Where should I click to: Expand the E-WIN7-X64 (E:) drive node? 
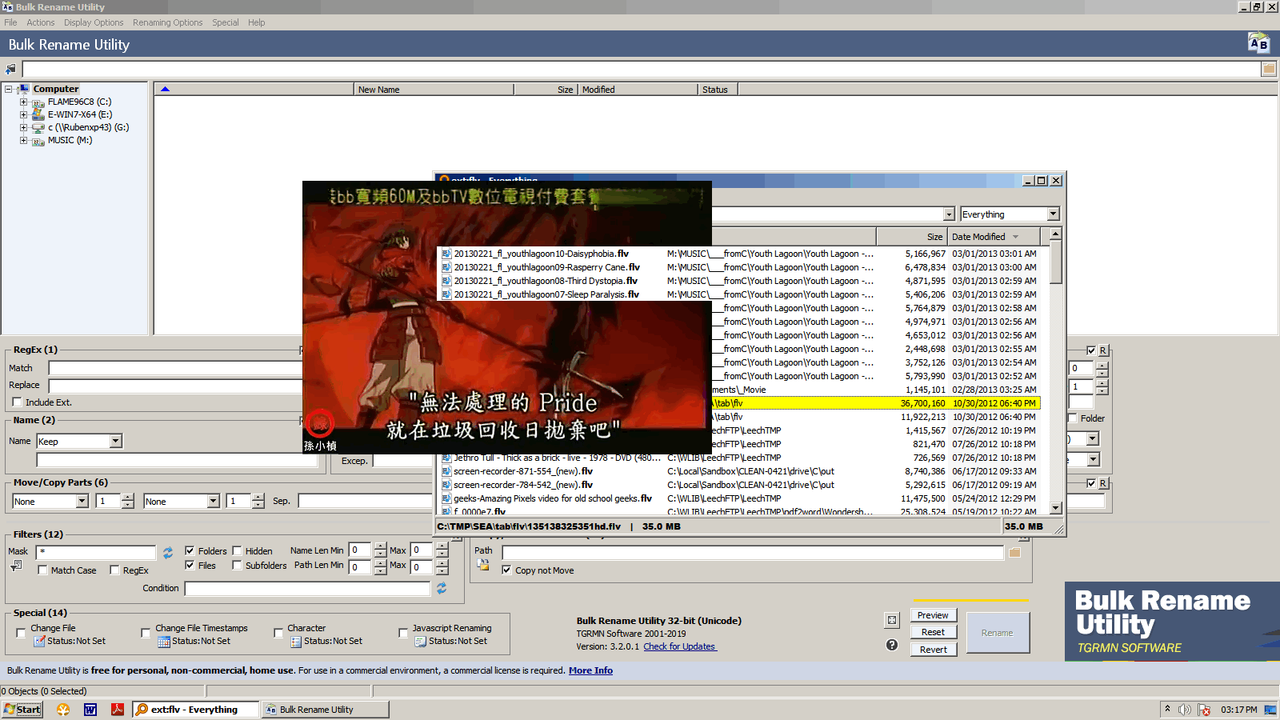coord(23,115)
